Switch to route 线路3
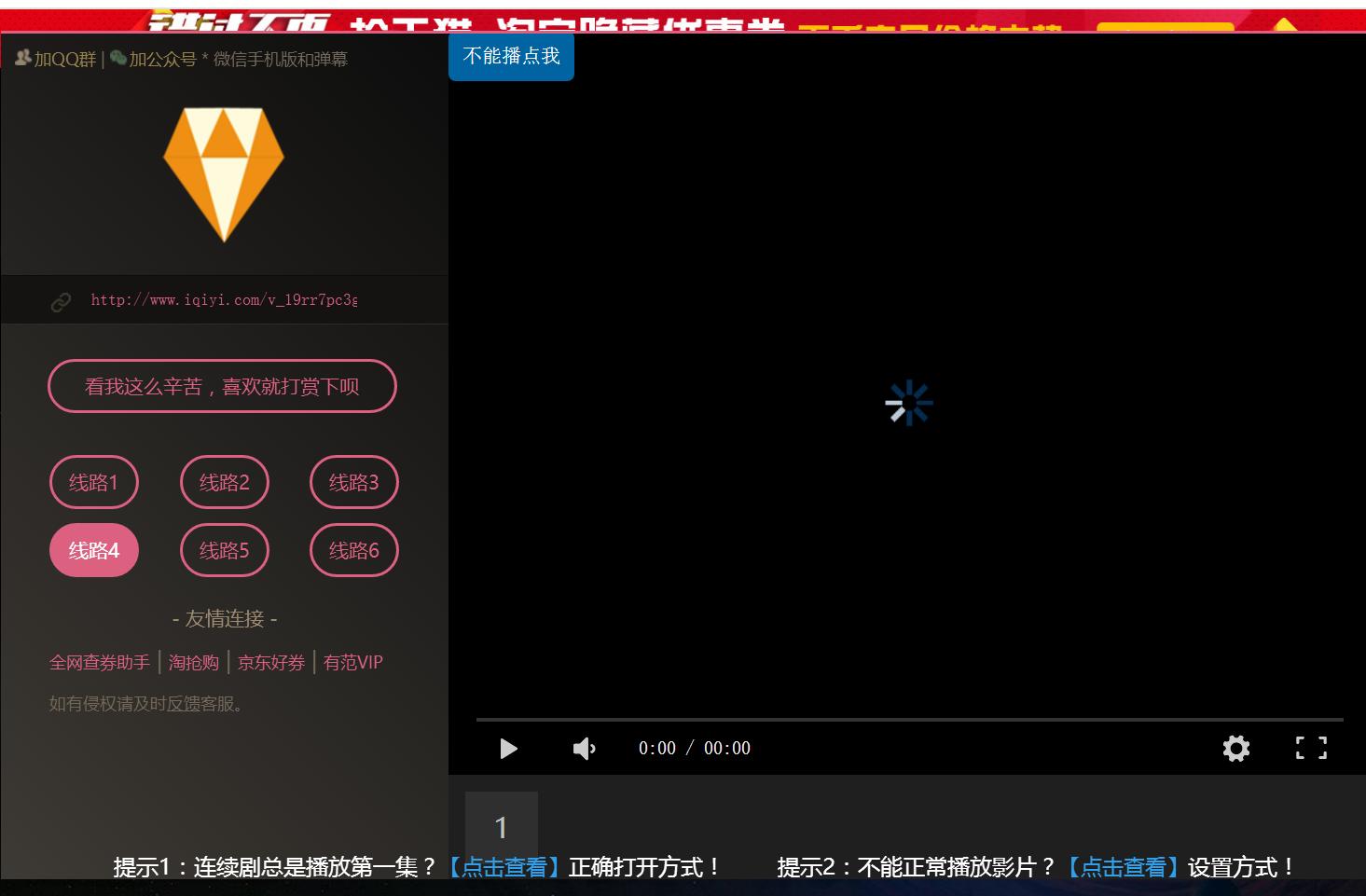 pos(353,482)
